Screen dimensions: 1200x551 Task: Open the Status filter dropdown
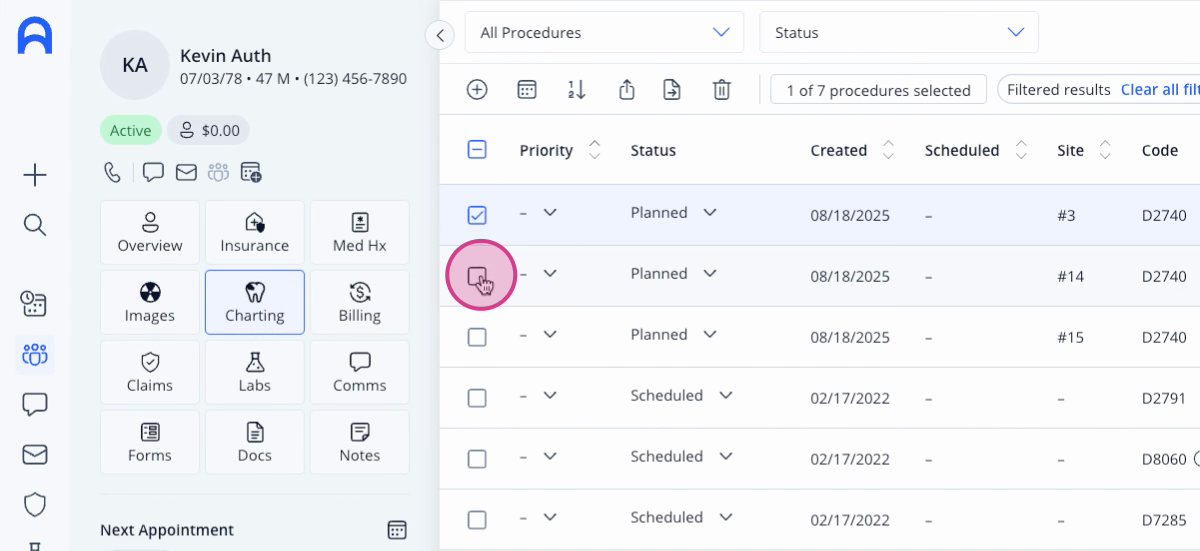coord(899,32)
